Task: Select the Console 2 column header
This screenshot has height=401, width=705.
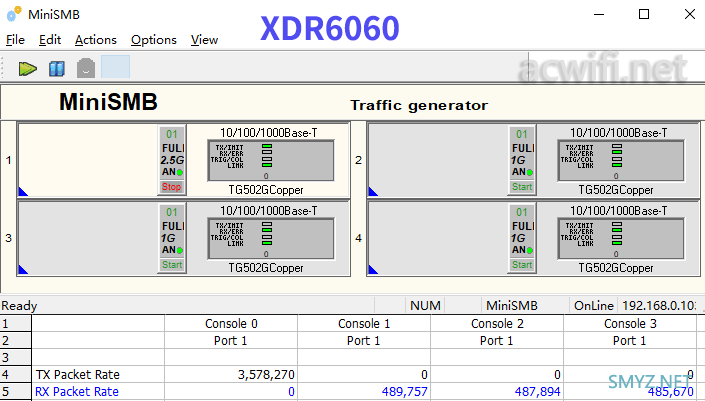Action: [497, 324]
